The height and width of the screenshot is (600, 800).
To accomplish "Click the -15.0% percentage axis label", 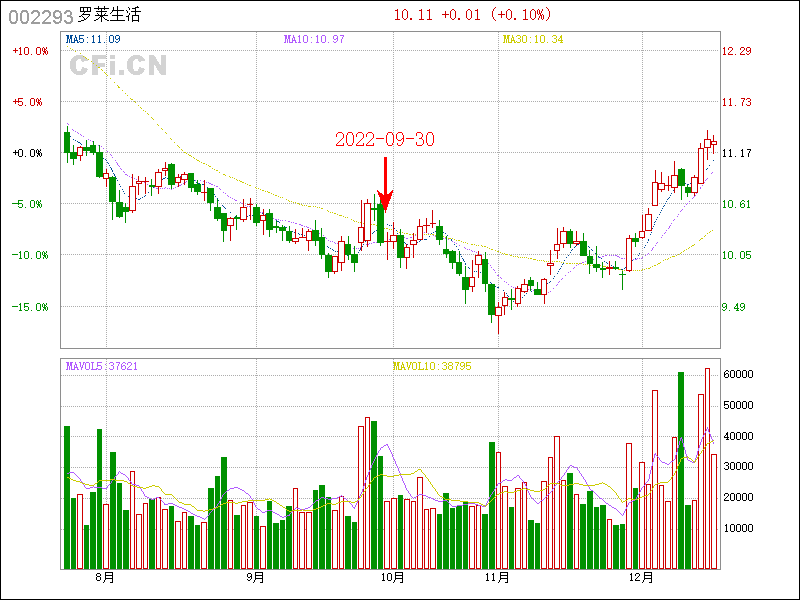I will coord(29,307).
